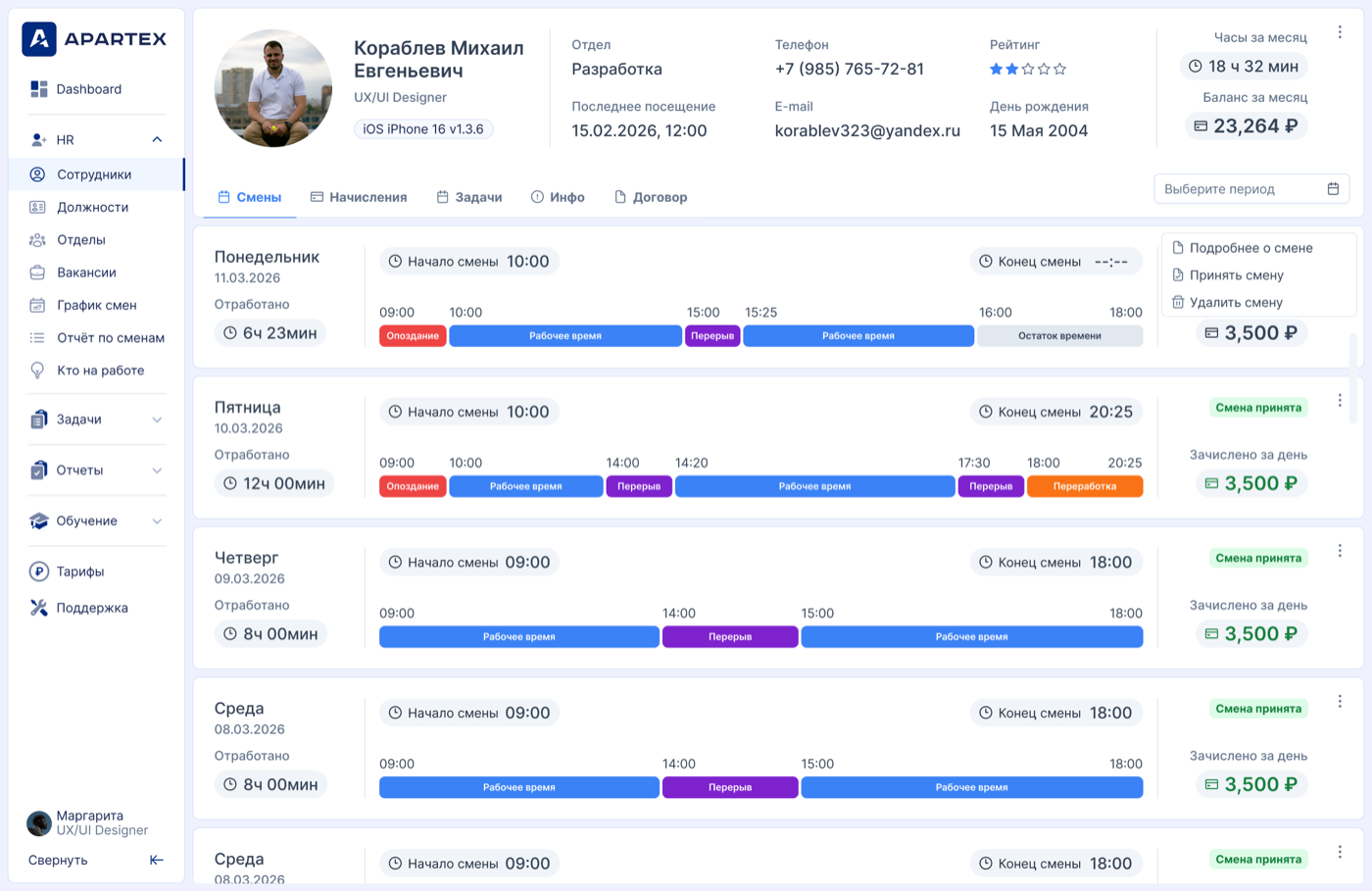Image resolution: width=1372 pixels, height=891 pixels.
Task: Click the card icon in Баланс за месяц
Action: point(1200,126)
